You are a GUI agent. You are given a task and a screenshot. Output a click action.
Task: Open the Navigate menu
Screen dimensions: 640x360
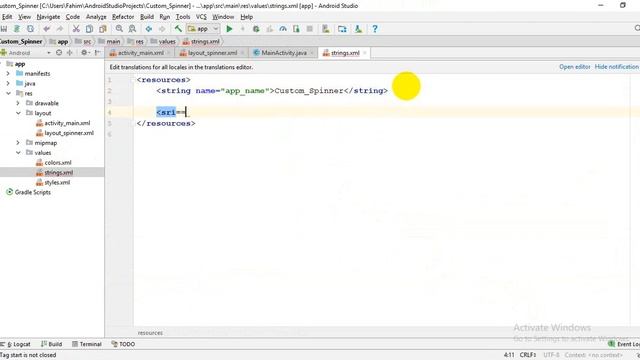(48, 17)
